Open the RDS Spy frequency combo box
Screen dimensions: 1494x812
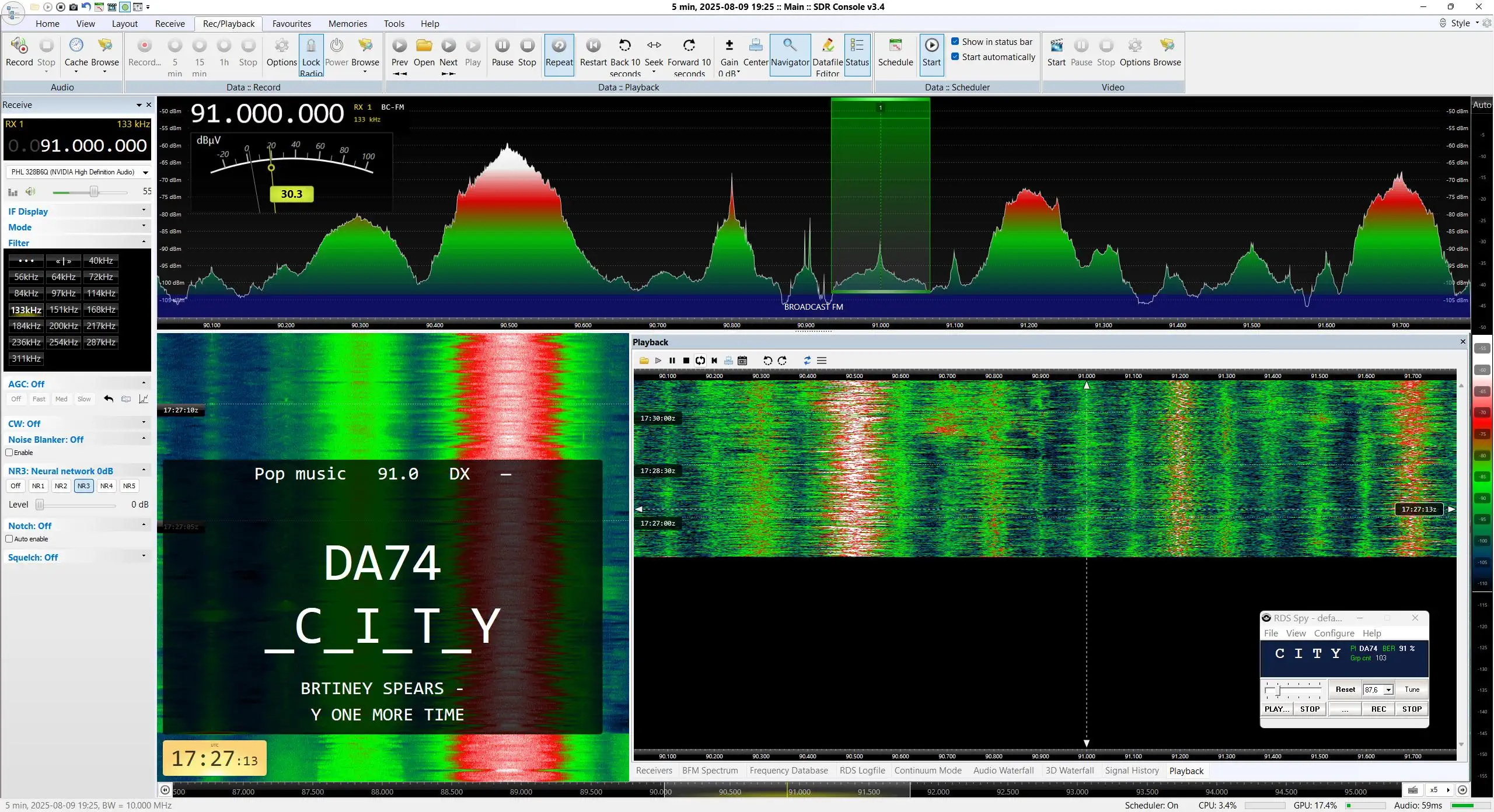[x=1378, y=689]
